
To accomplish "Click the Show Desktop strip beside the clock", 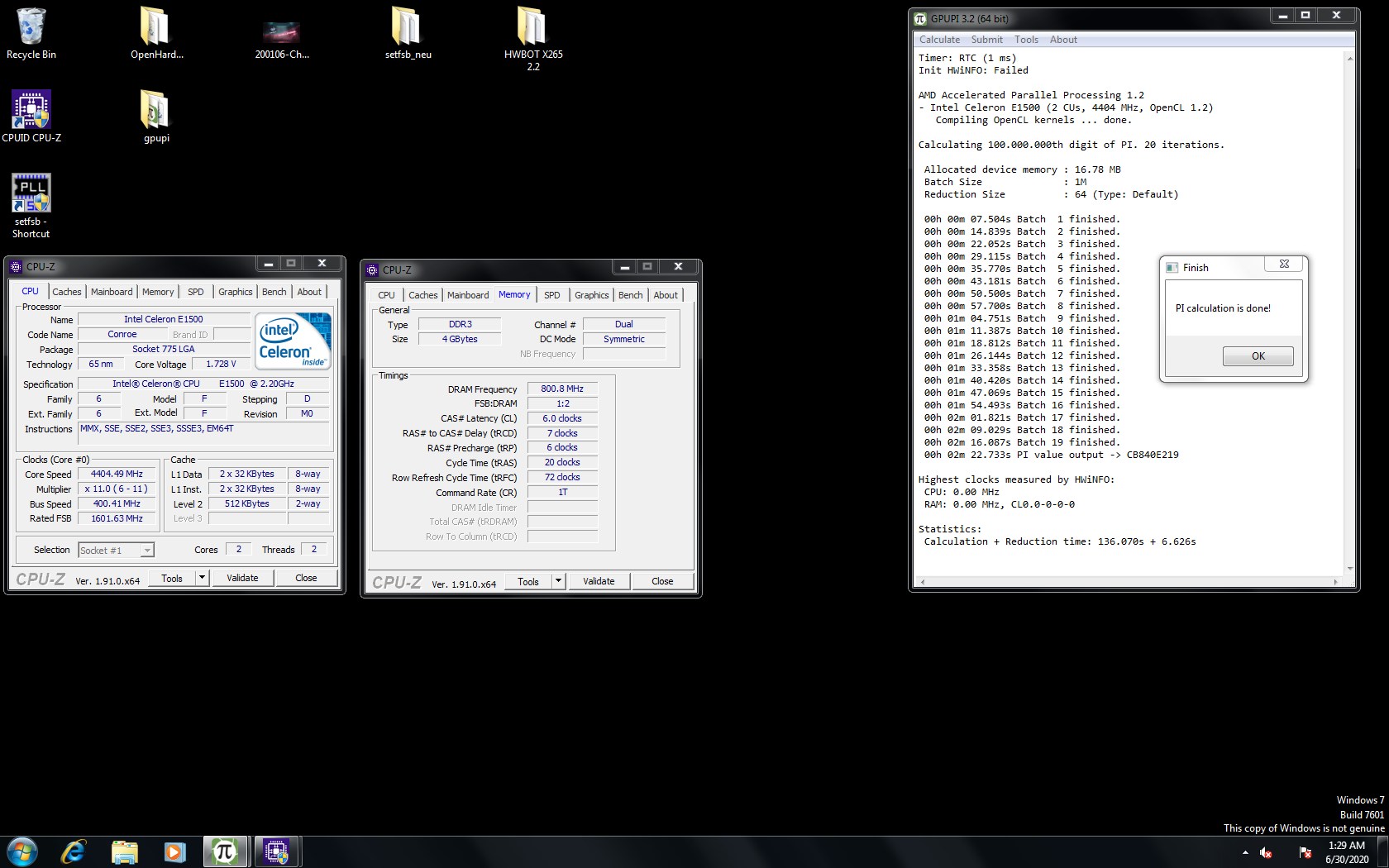I will pos(1383,851).
